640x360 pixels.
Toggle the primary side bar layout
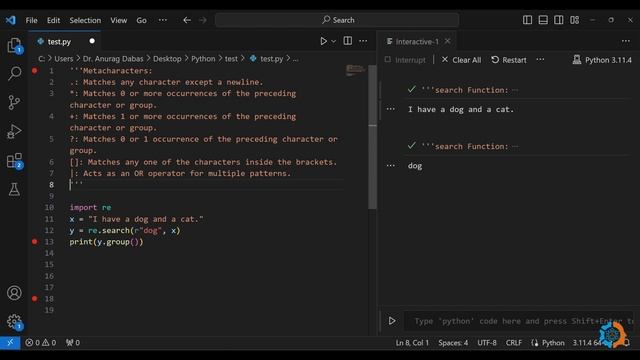527,20
